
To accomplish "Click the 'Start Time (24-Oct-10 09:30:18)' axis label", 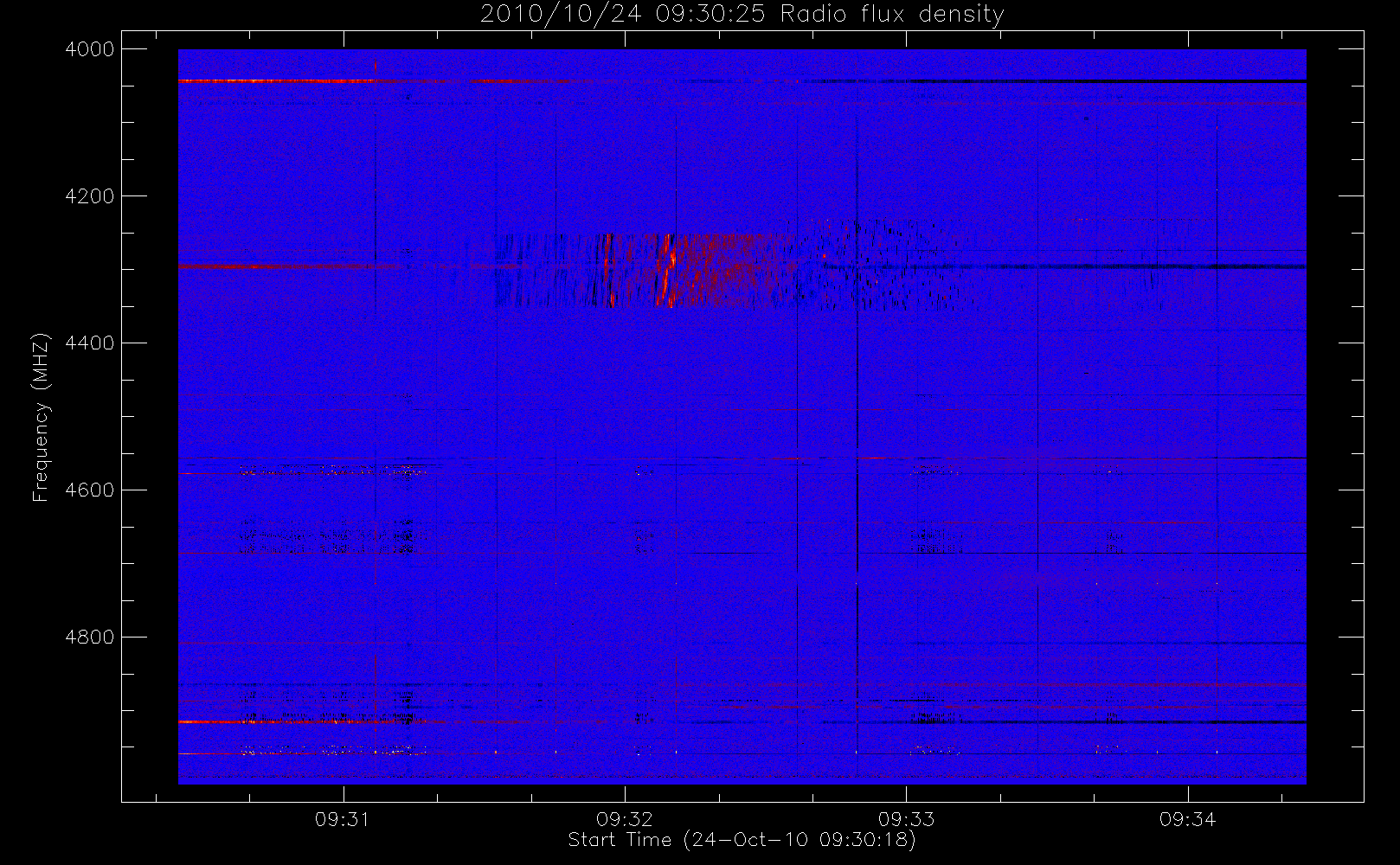I will pos(742,840).
